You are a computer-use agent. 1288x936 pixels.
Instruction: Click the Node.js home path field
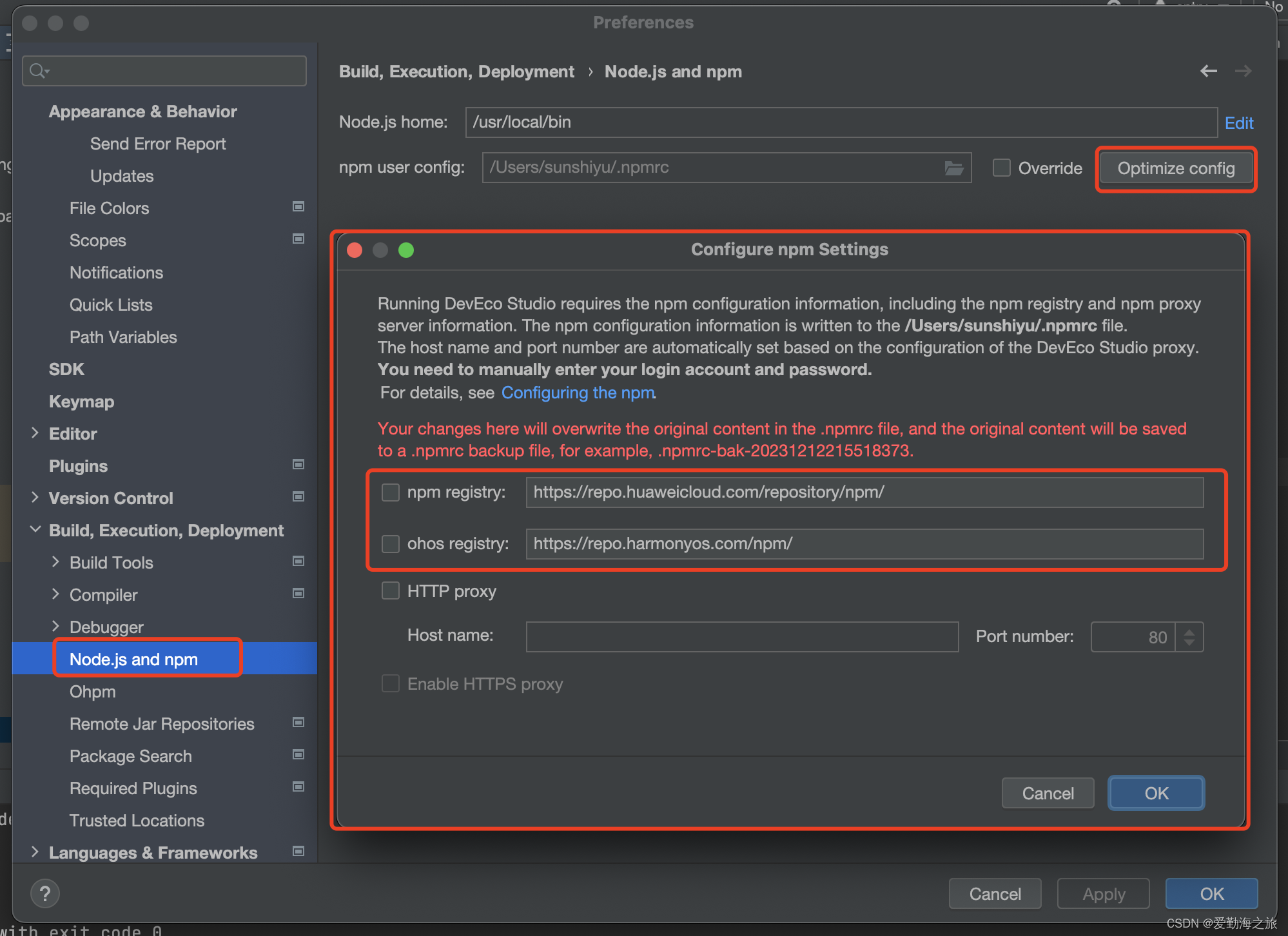coord(841,122)
